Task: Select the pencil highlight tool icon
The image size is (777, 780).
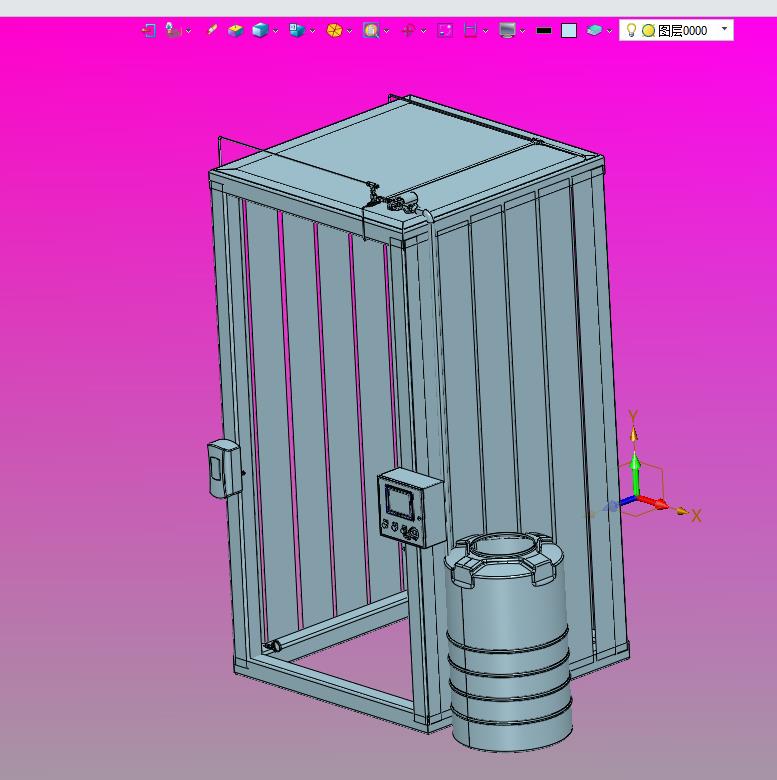Action: click(211, 30)
